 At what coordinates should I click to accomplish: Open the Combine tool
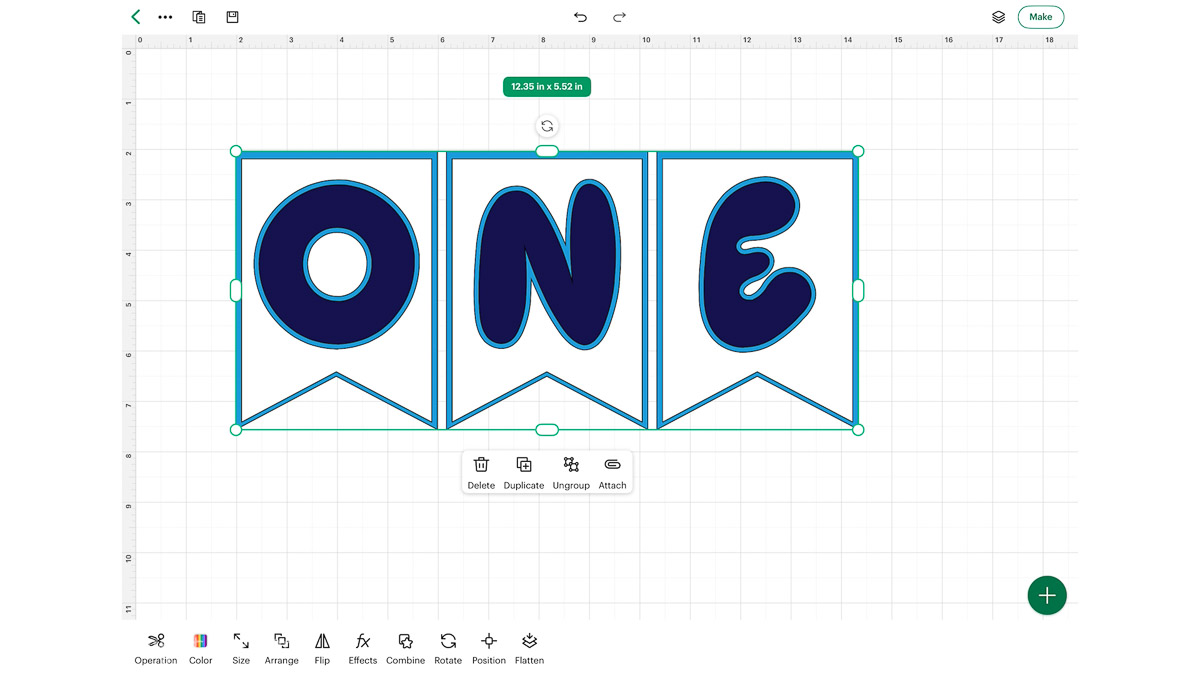(x=405, y=646)
